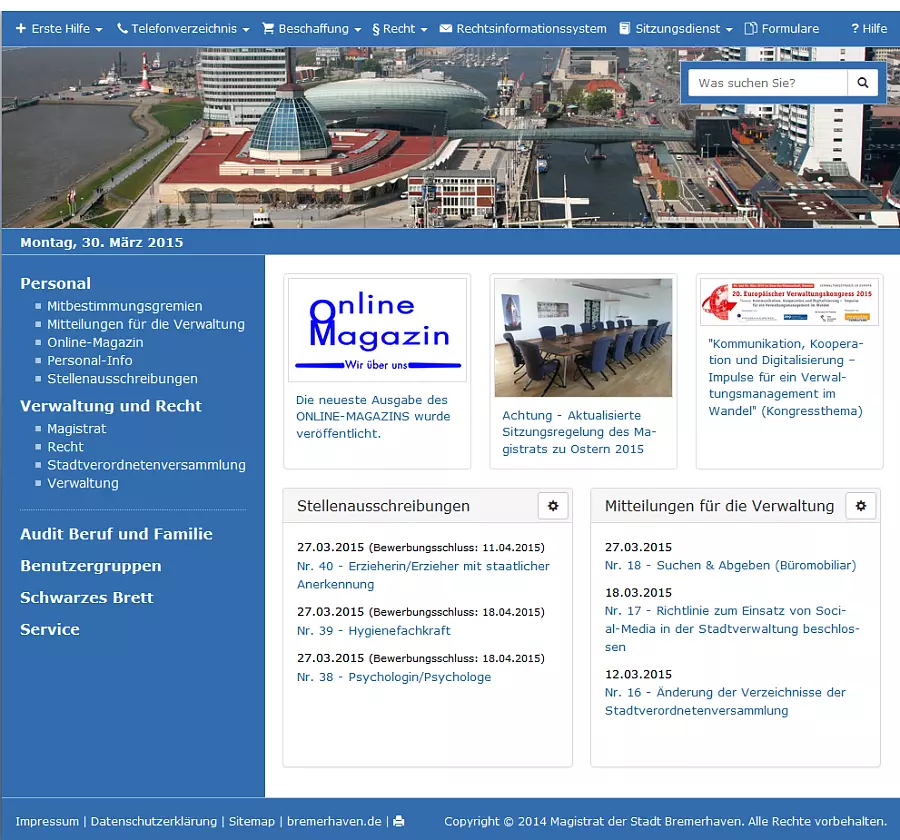Open the Hilfe menu item
The height and width of the screenshot is (840, 900).
(x=869, y=28)
